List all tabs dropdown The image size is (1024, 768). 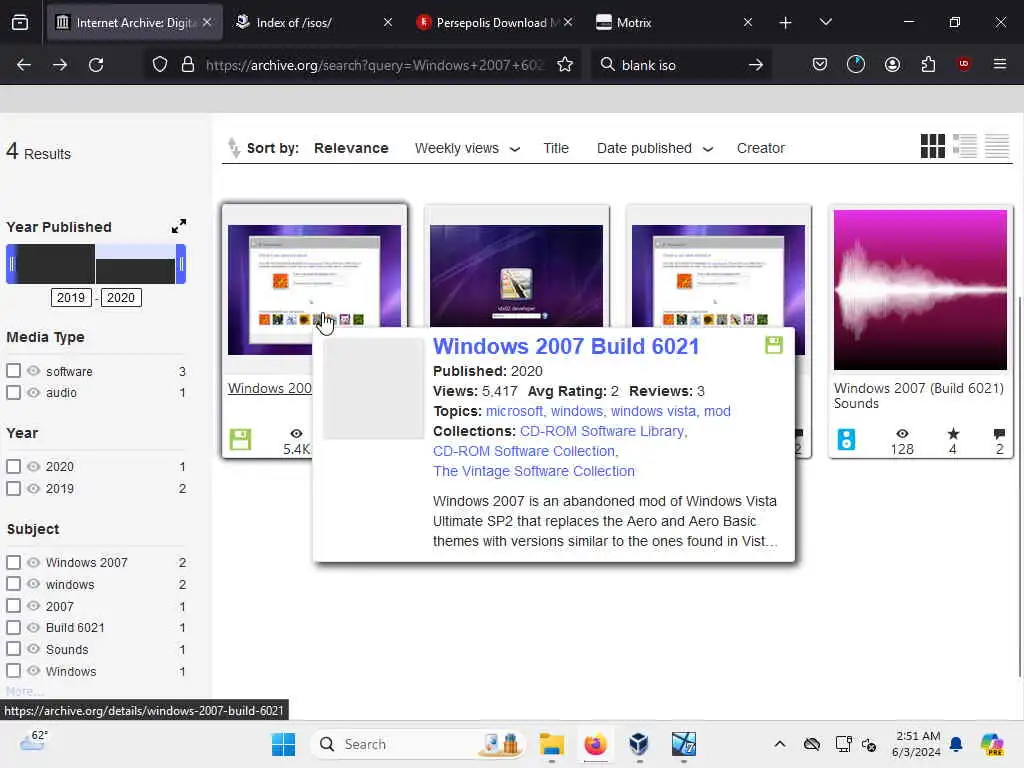click(x=825, y=22)
